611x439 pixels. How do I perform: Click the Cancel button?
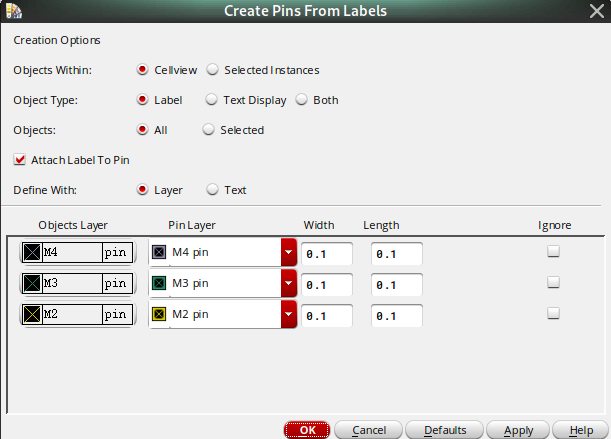click(x=368, y=430)
